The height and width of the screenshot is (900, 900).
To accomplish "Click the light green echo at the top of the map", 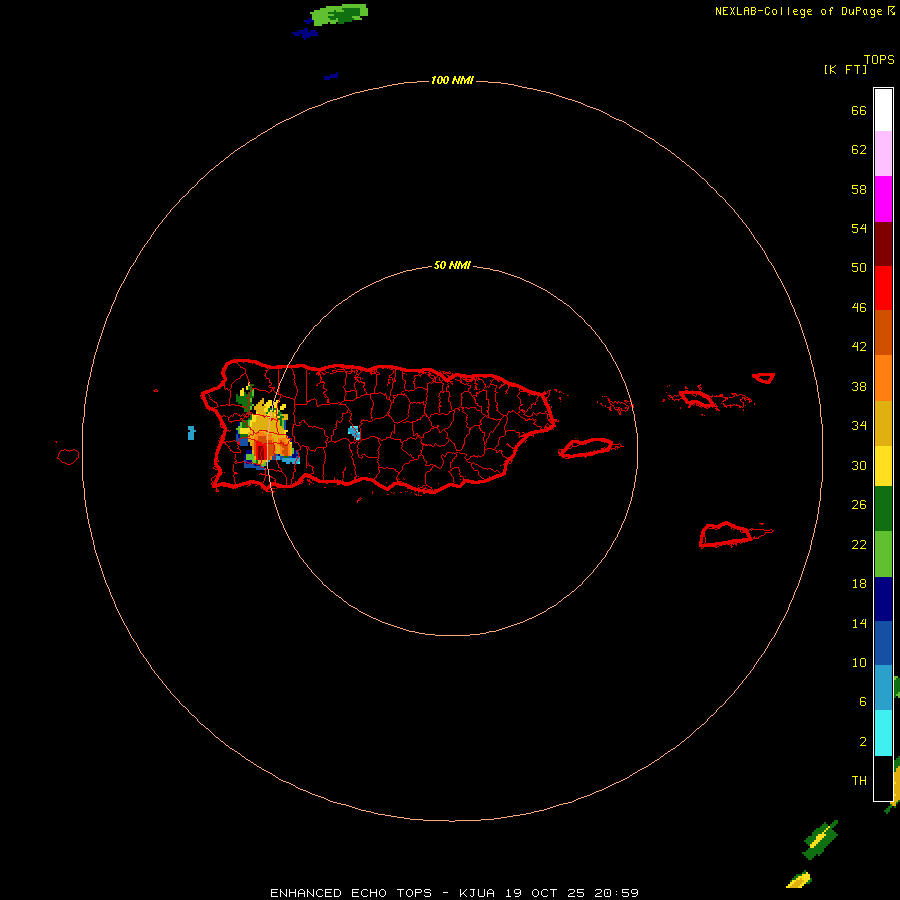I will click(x=339, y=14).
